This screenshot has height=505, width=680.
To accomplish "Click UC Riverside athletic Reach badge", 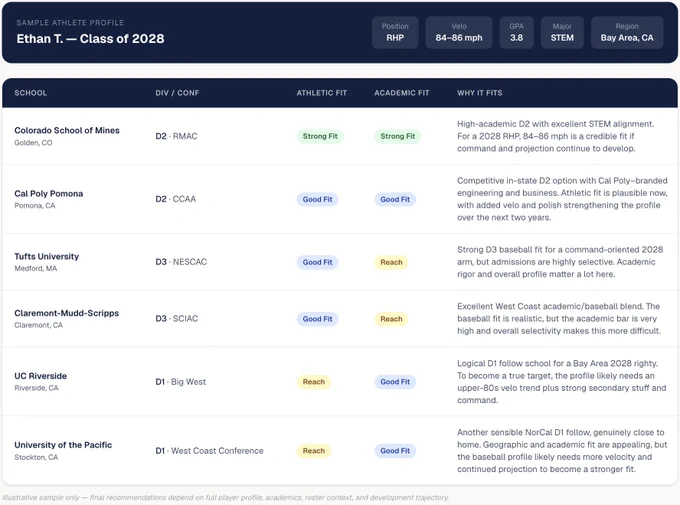I will coord(314,382).
